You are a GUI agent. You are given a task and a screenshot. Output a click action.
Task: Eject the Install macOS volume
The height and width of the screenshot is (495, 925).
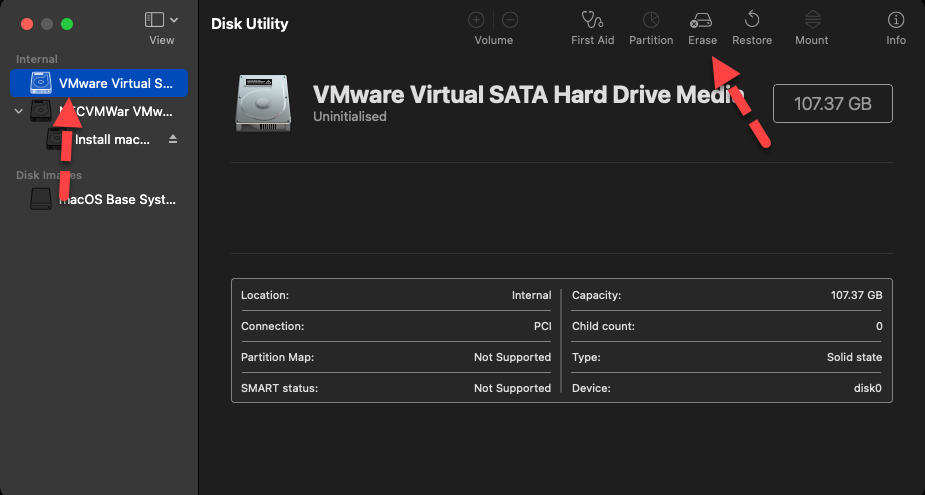[x=173, y=139]
